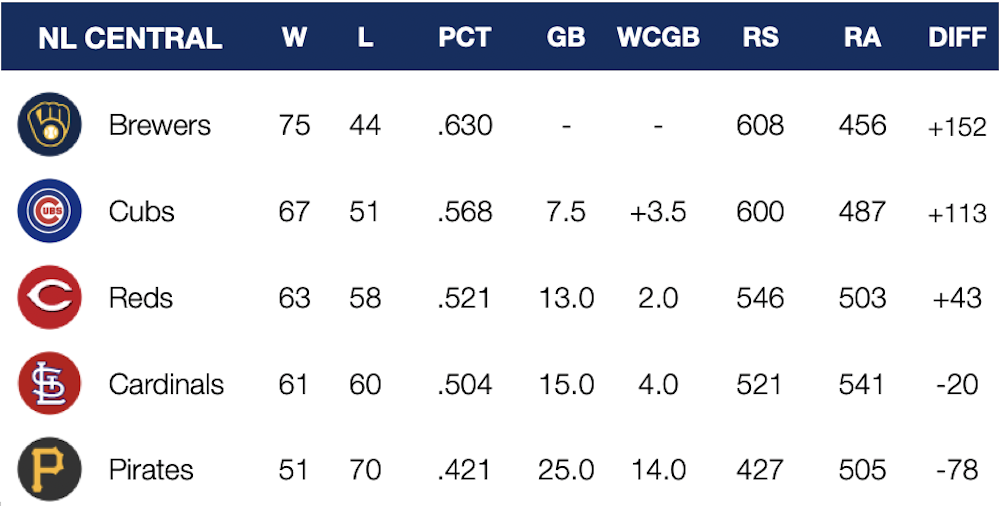Open the Pirates team name link

[x=151, y=470]
